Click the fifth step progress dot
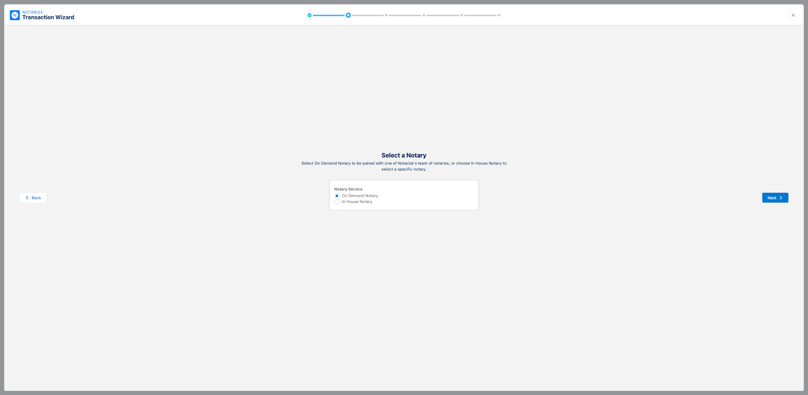Viewport: 808px width, 395px height. coord(462,15)
